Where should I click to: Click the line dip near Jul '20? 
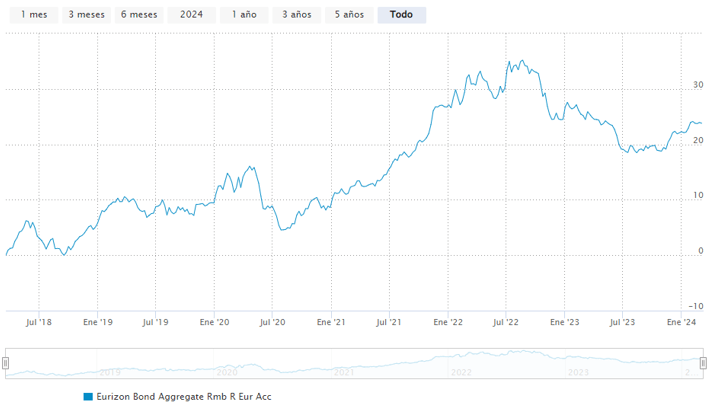pyautogui.click(x=284, y=230)
